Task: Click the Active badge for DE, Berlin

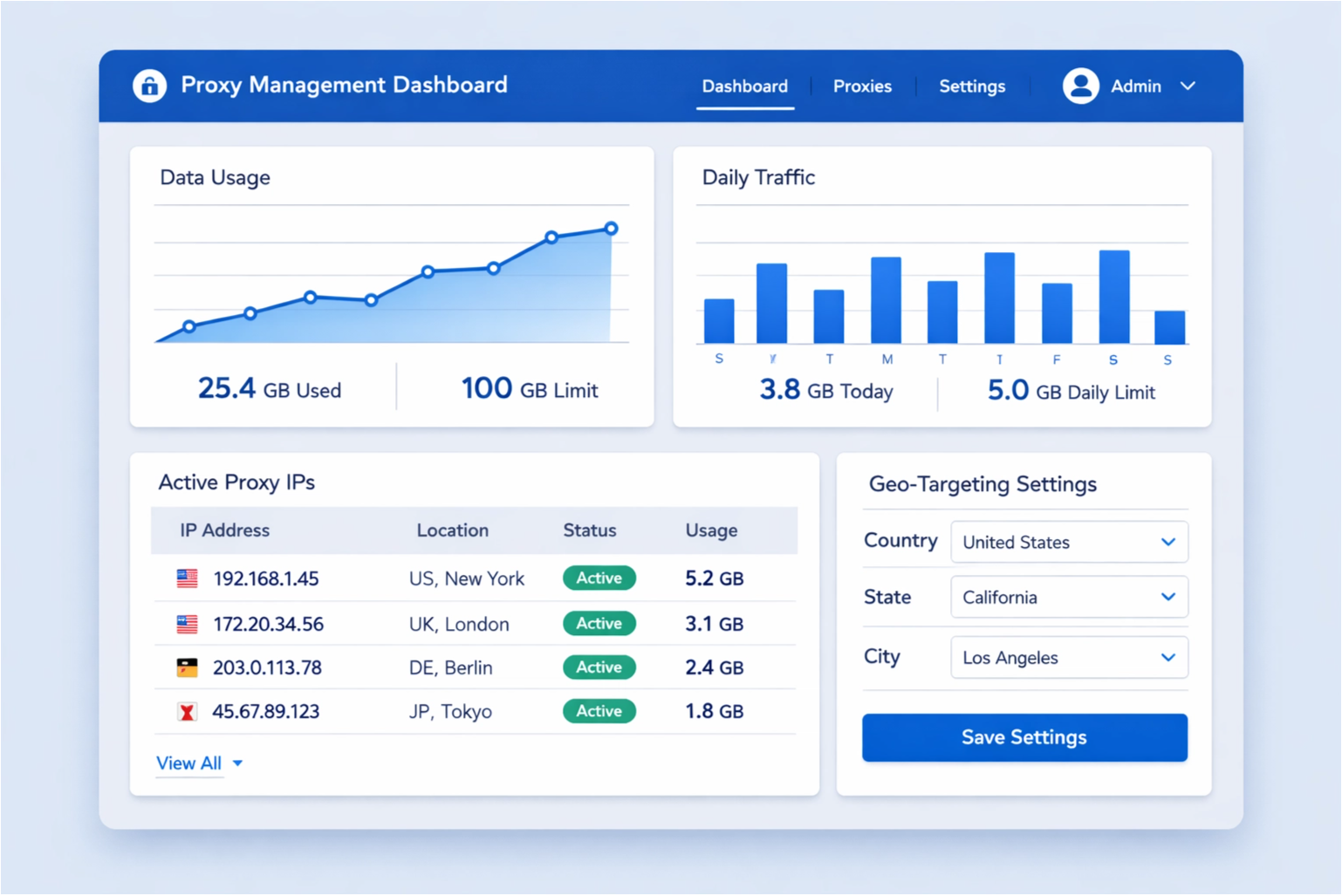Action: tap(599, 667)
